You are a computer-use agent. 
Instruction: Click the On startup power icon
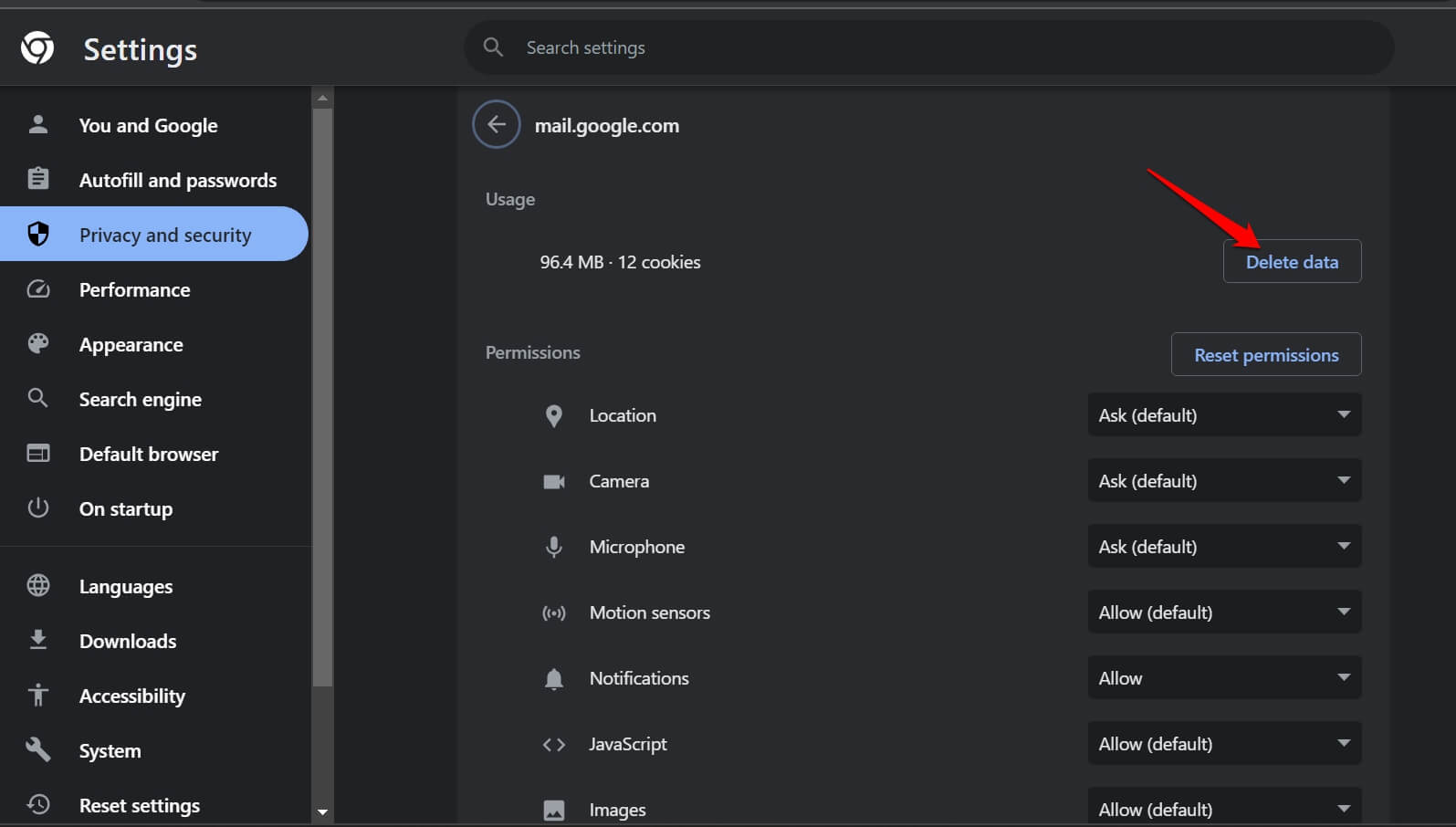[x=38, y=508]
